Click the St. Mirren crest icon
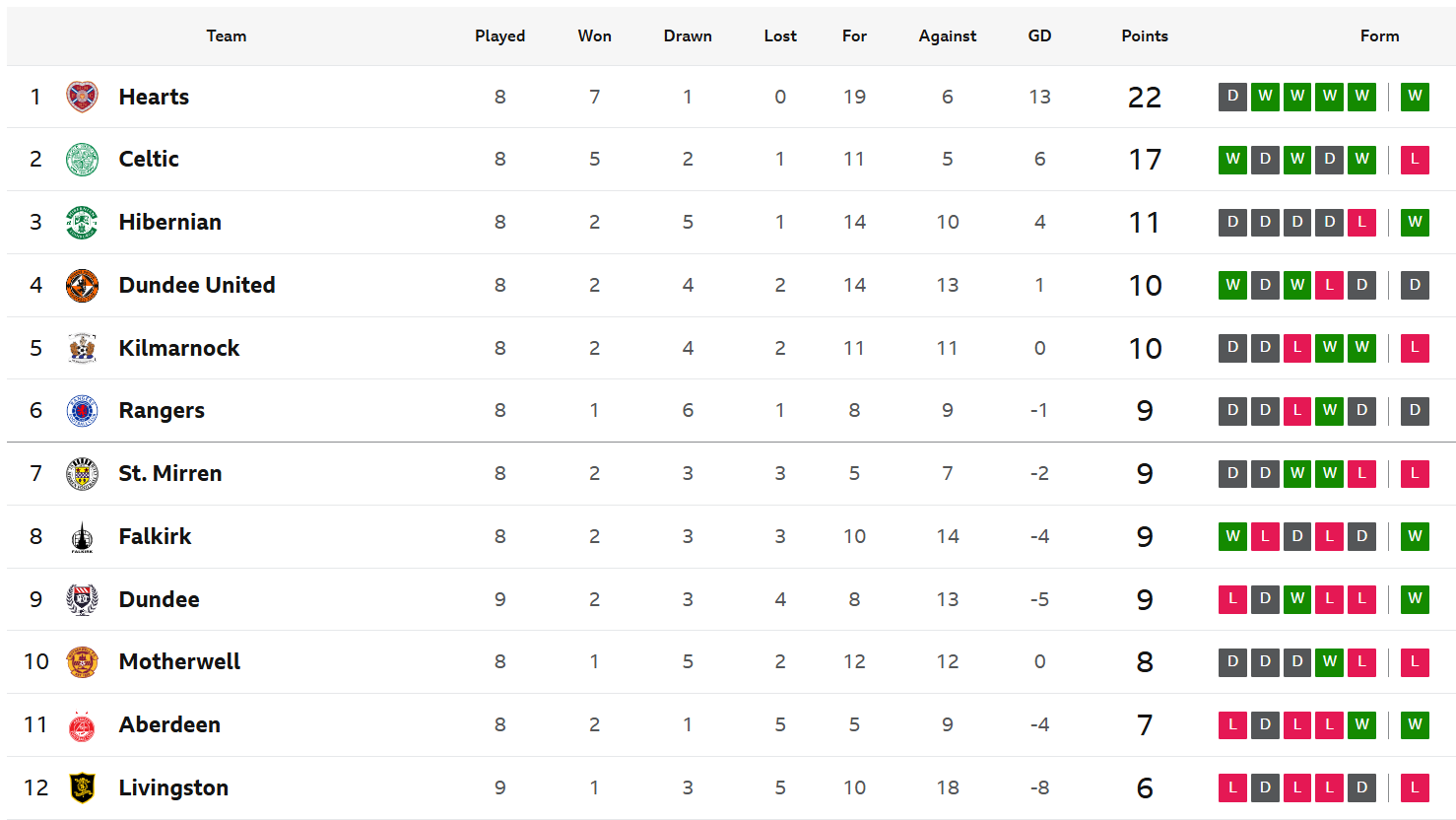The image size is (1456, 820). 82,474
